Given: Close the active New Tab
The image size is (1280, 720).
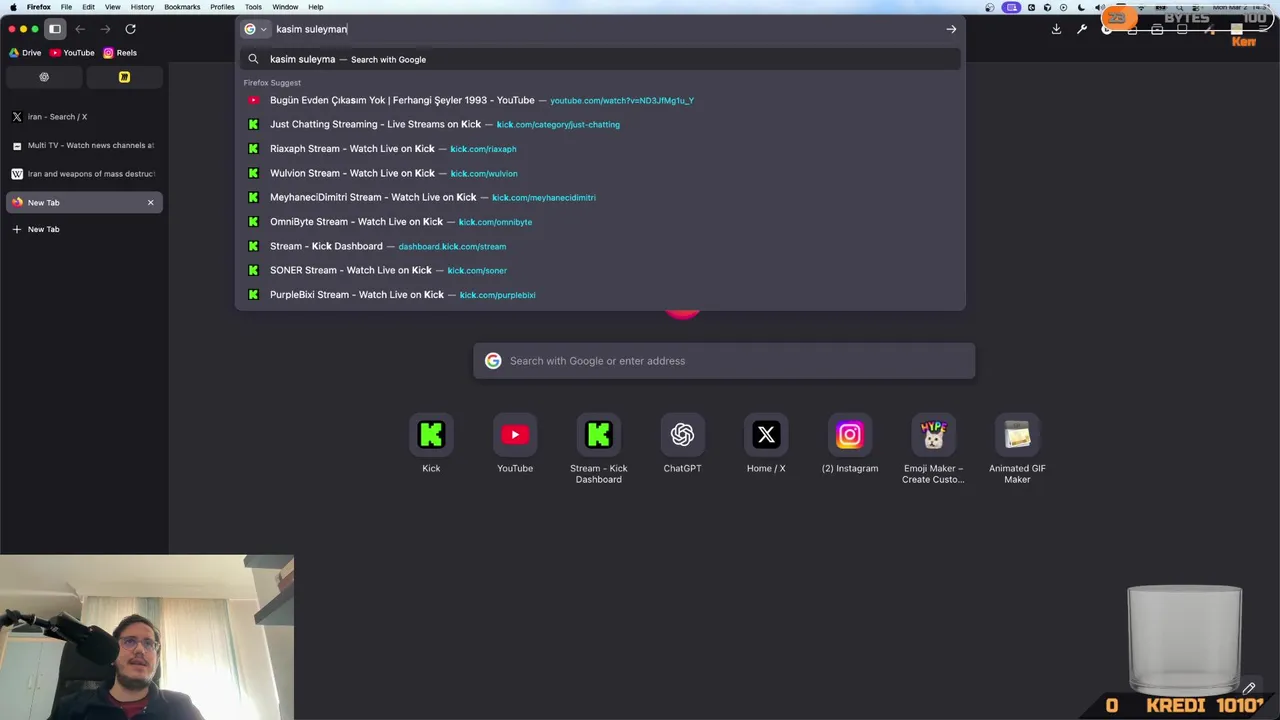Looking at the screenshot, I should click(151, 202).
